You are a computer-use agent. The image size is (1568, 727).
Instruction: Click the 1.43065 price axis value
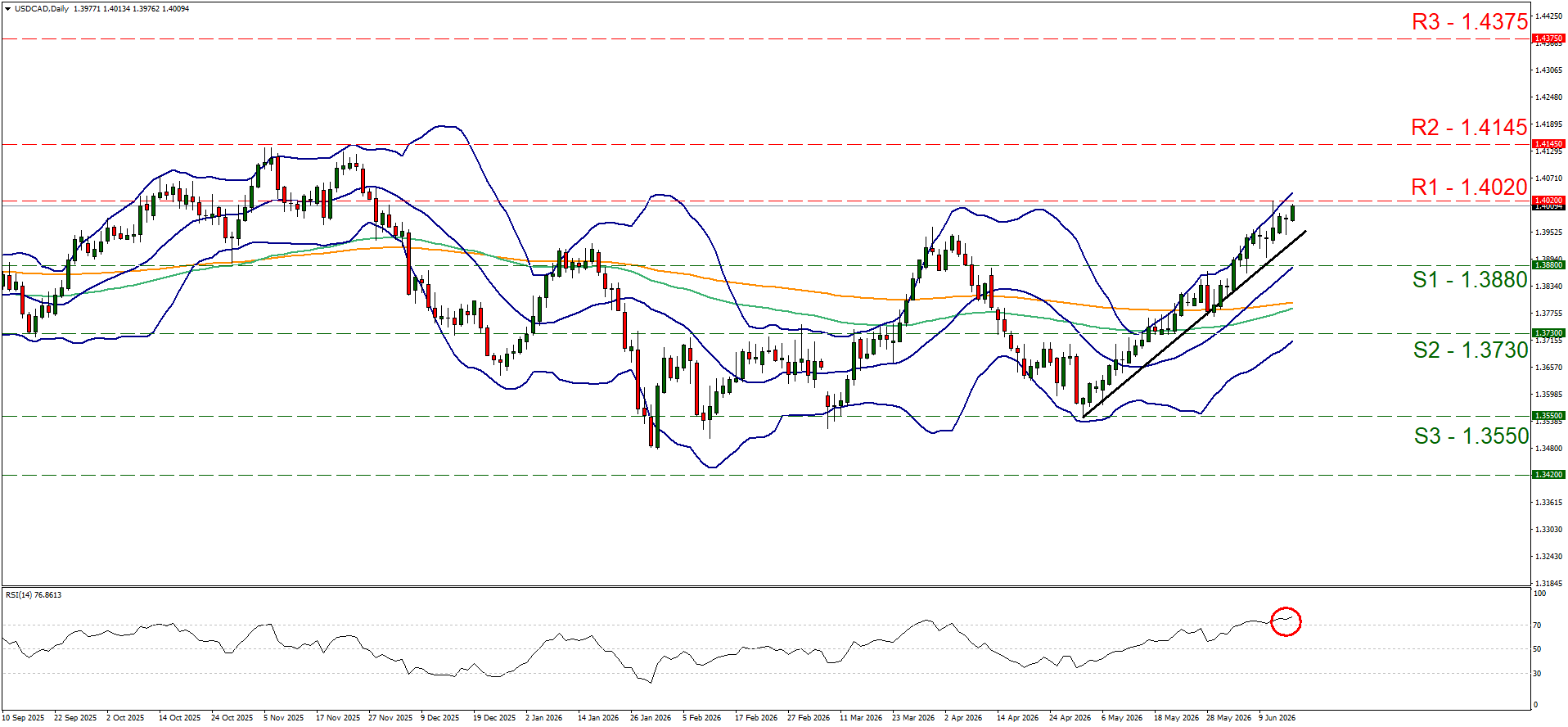(1548, 70)
